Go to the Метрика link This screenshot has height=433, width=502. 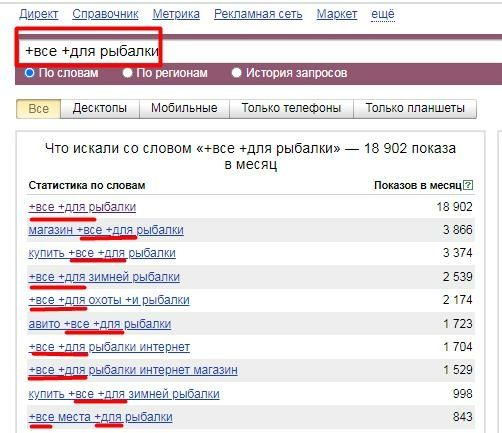176,14
